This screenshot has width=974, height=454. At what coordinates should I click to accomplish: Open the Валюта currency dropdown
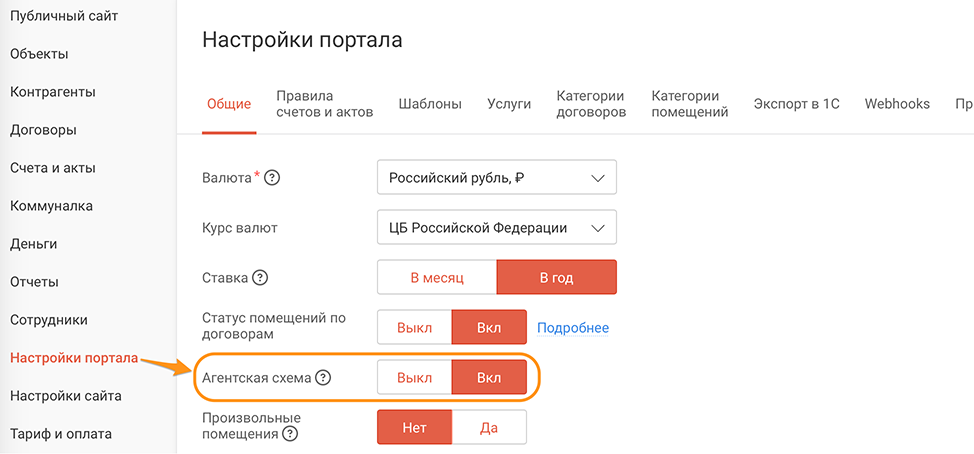coord(497,178)
